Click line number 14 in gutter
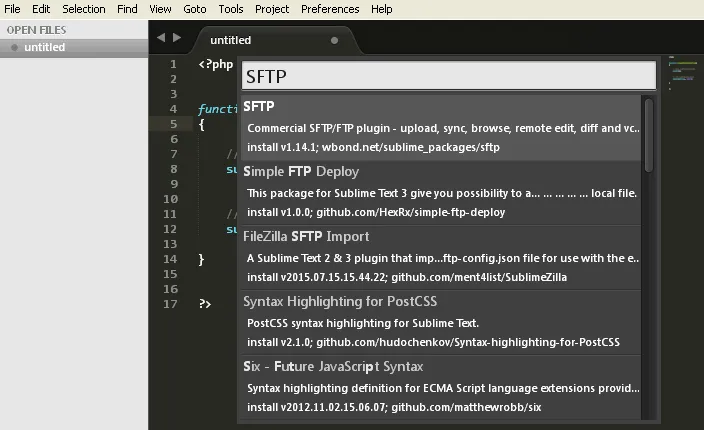The height and width of the screenshot is (430, 704). click(x=170, y=259)
